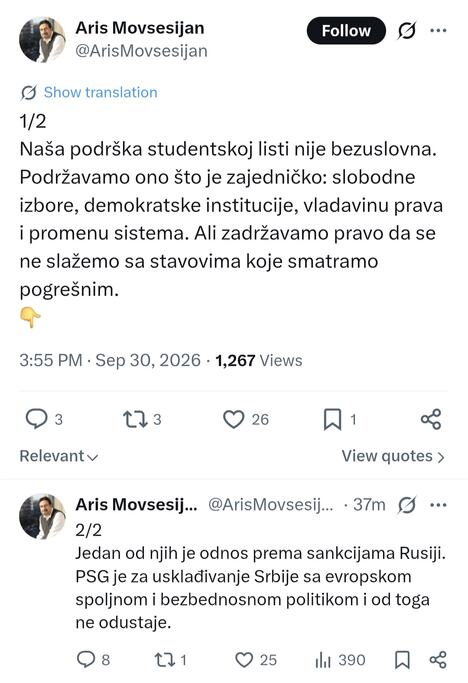Bookmark the main post
468x683 pixels.
(x=339, y=419)
